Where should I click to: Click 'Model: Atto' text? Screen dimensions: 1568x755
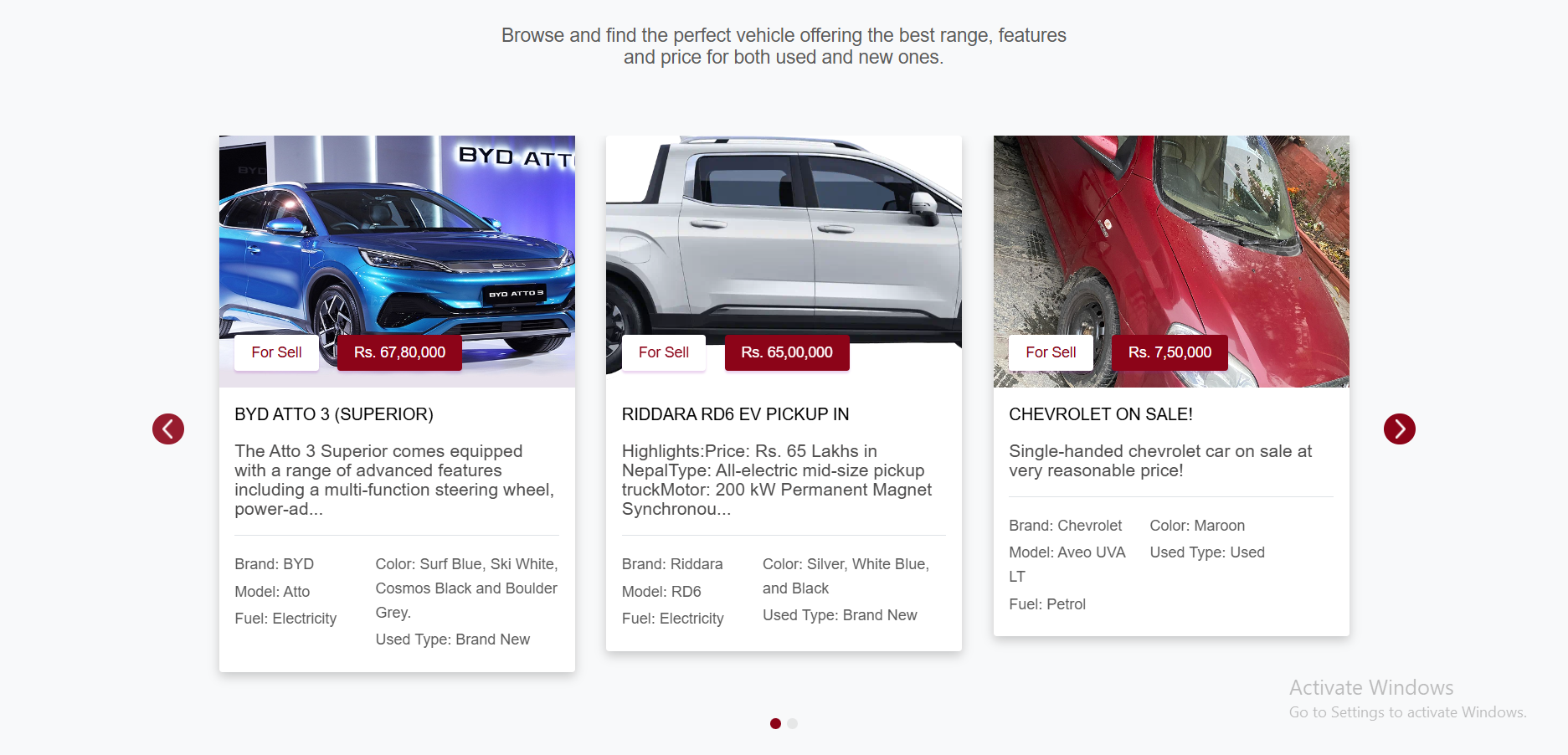272,592
